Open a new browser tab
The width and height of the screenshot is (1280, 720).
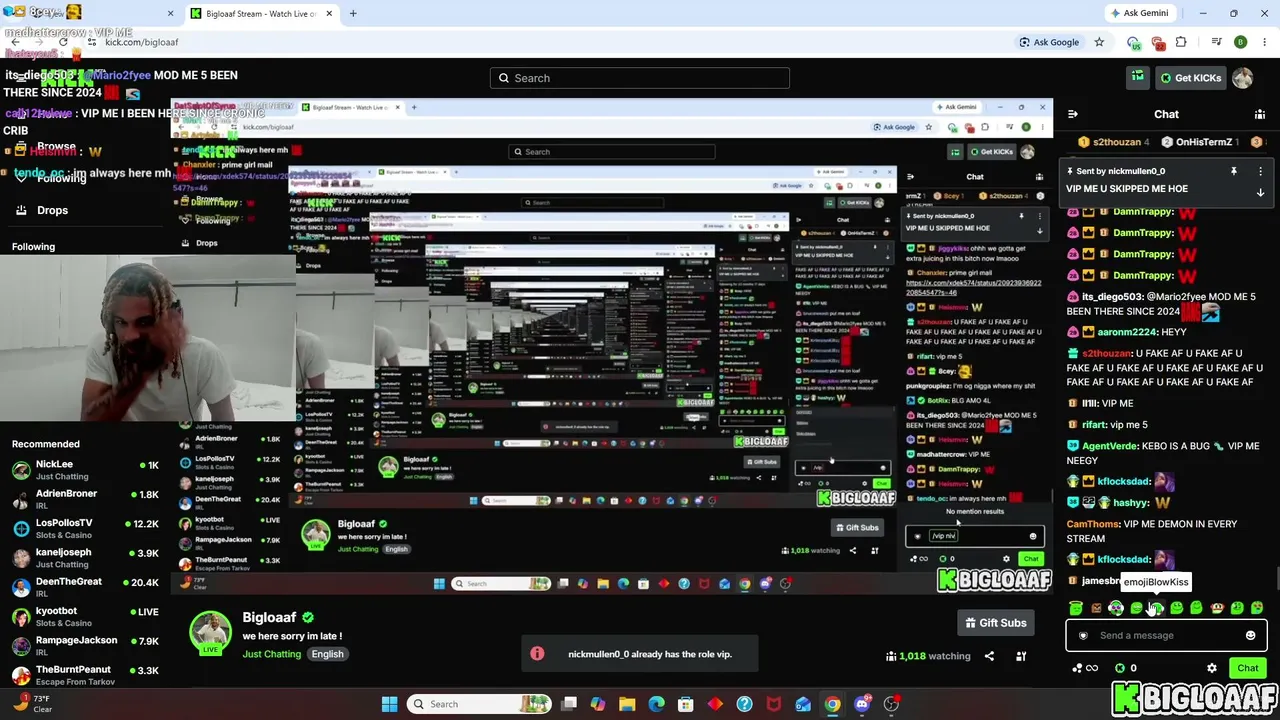coord(353,14)
